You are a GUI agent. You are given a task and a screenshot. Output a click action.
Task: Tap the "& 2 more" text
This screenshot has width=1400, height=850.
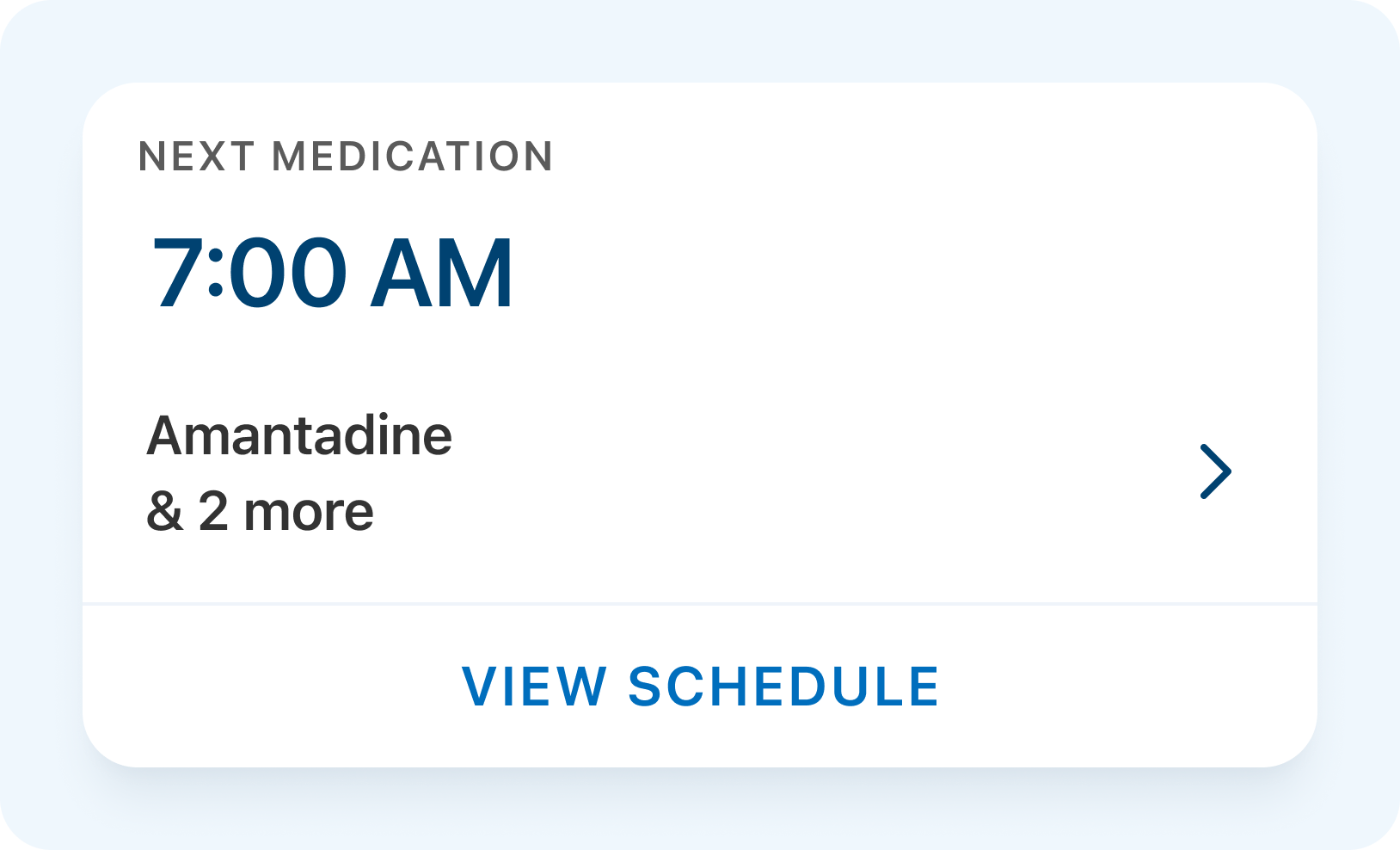pos(260,512)
